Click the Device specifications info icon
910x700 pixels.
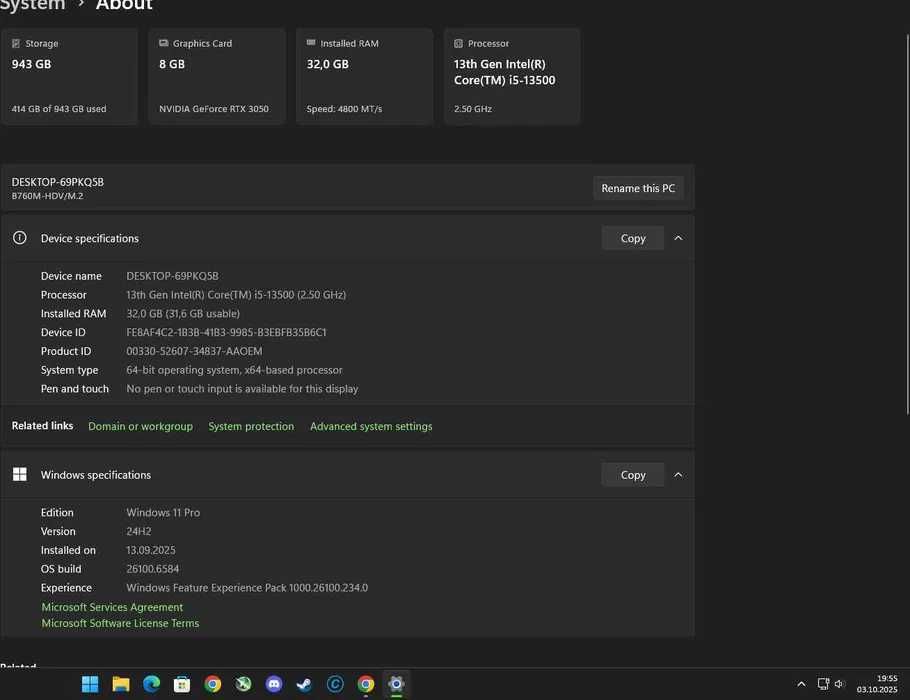coord(20,238)
